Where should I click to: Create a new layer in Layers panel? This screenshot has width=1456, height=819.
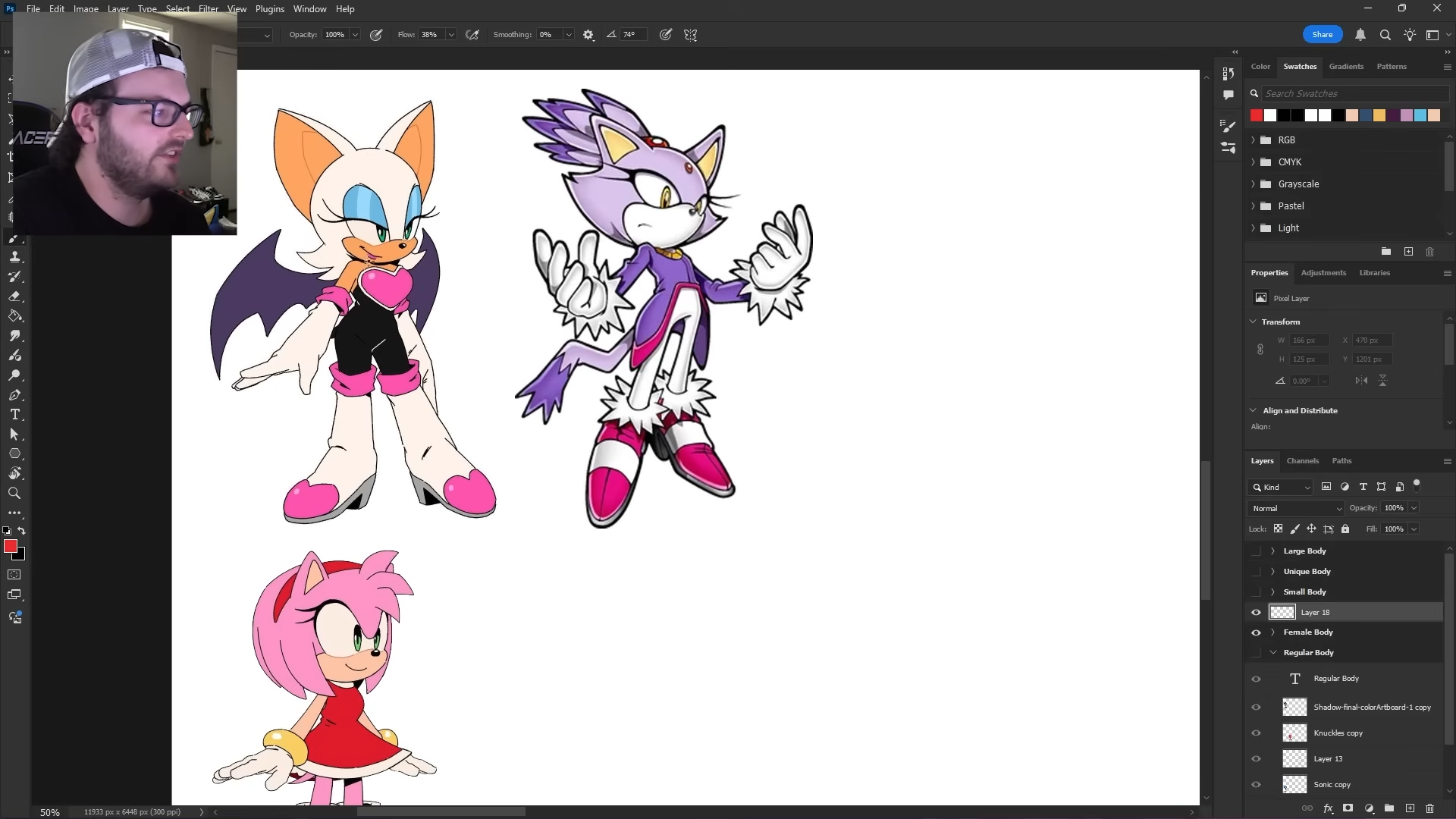click(1410, 808)
